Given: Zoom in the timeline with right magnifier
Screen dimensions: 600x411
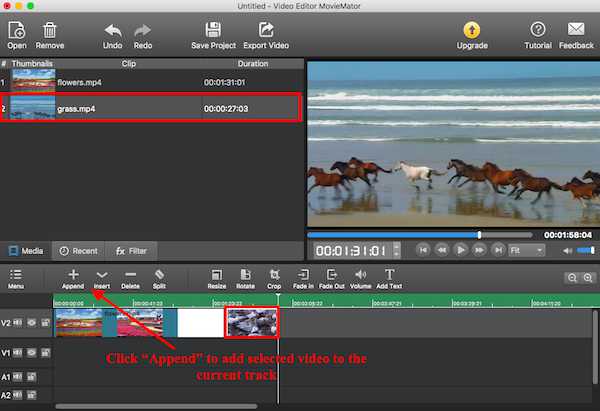Looking at the screenshot, I should point(588,278).
